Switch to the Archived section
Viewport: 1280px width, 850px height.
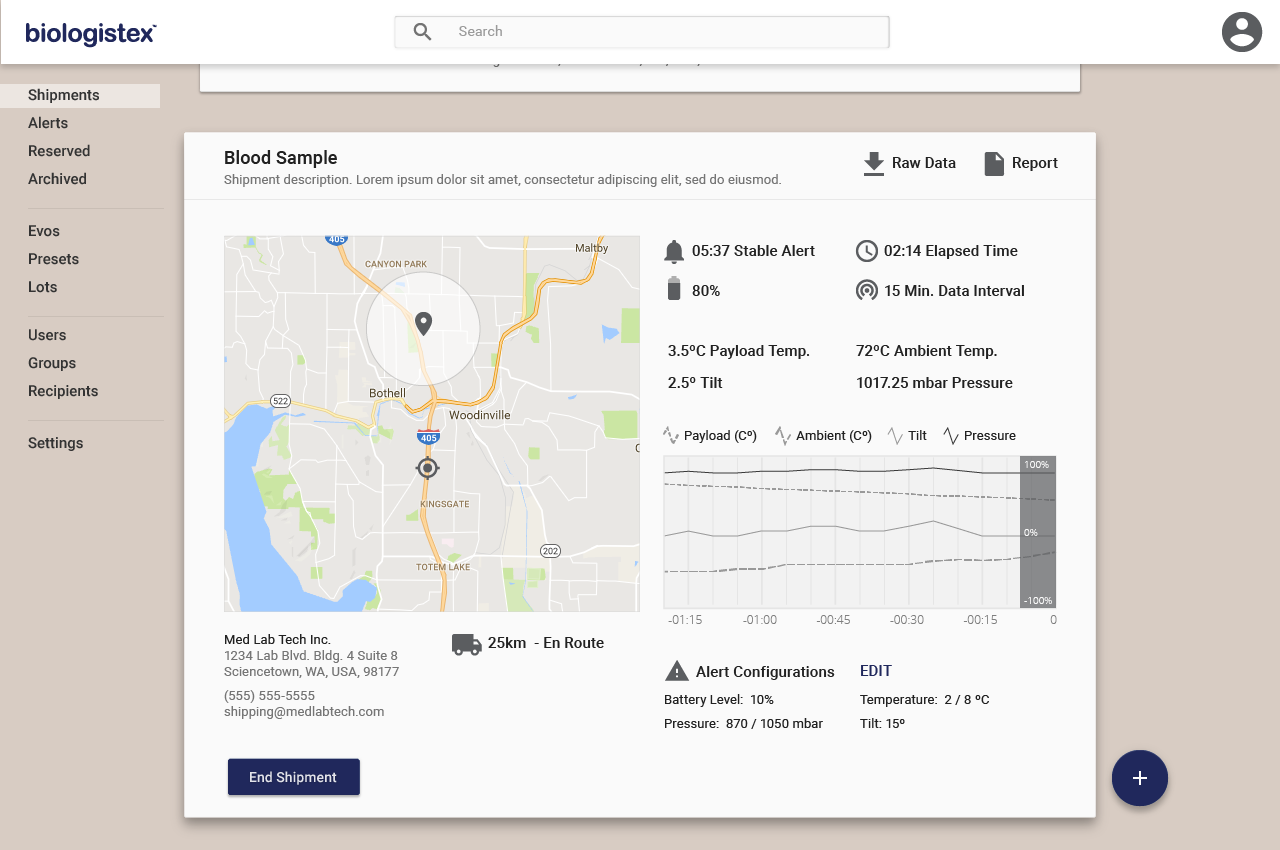57,179
